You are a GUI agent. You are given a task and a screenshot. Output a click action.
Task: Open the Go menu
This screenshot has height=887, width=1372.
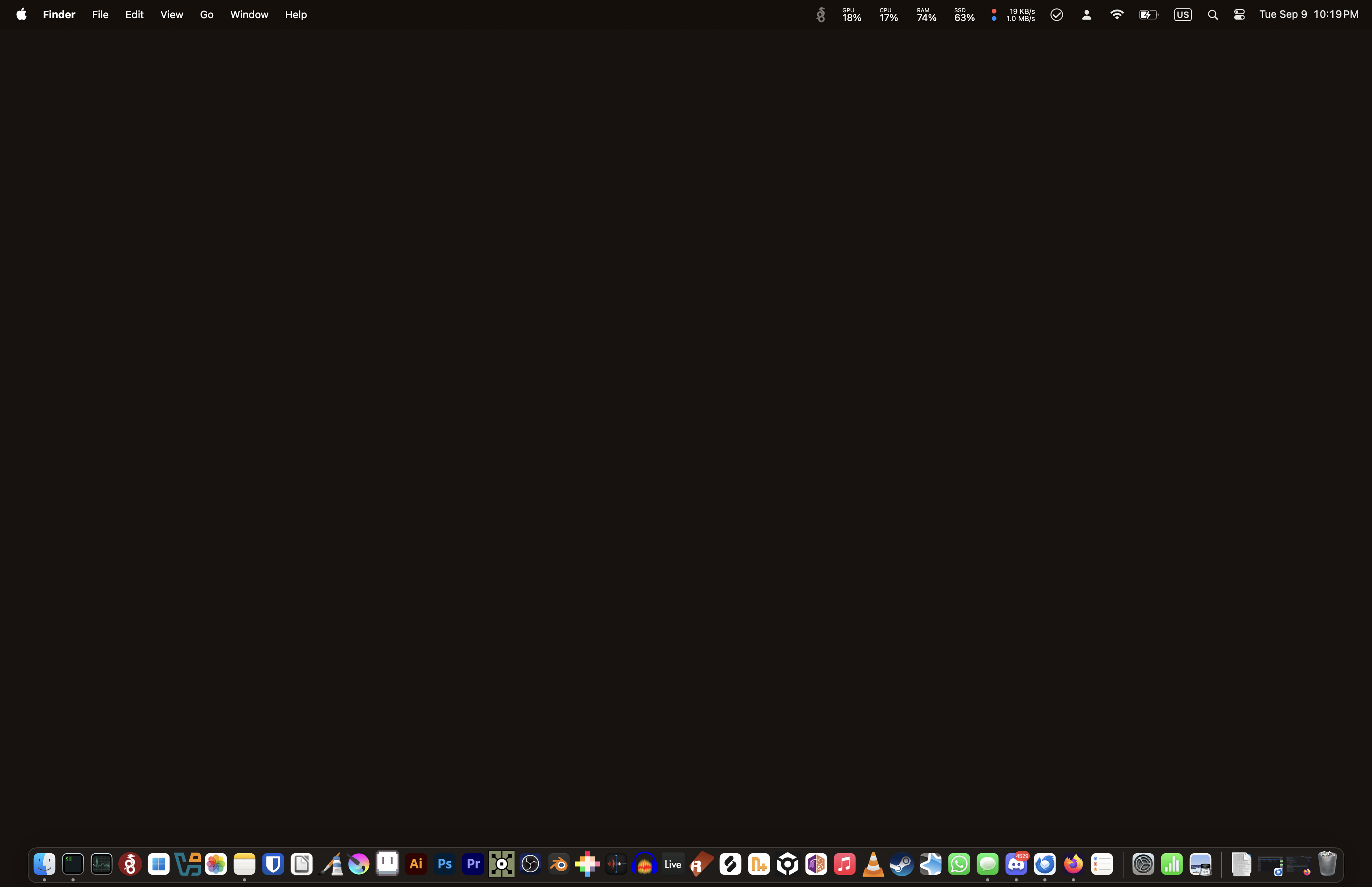[x=207, y=14]
